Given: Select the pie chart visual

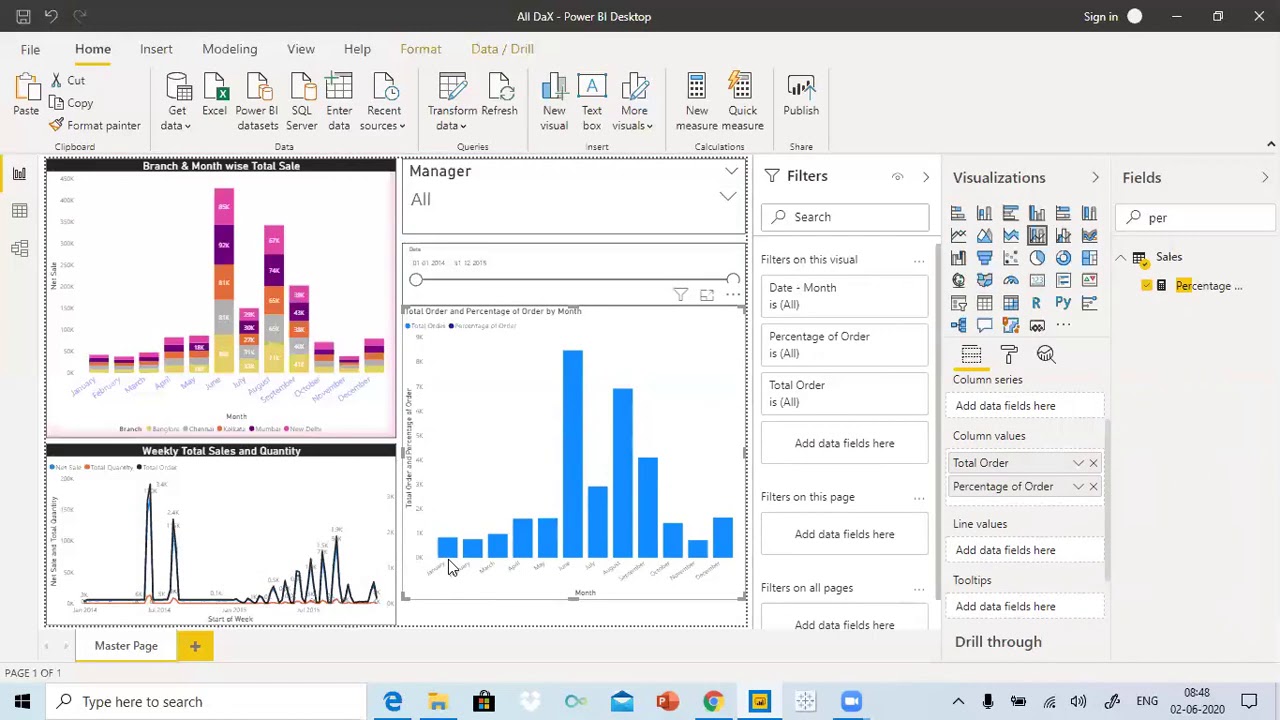Looking at the screenshot, I should tap(1037, 258).
